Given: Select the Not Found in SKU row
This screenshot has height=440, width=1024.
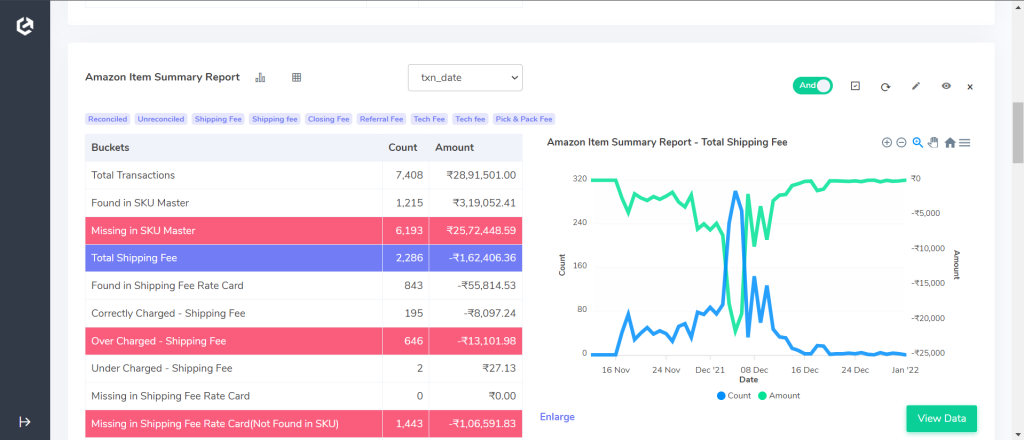Looking at the screenshot, I should (304, 424).
